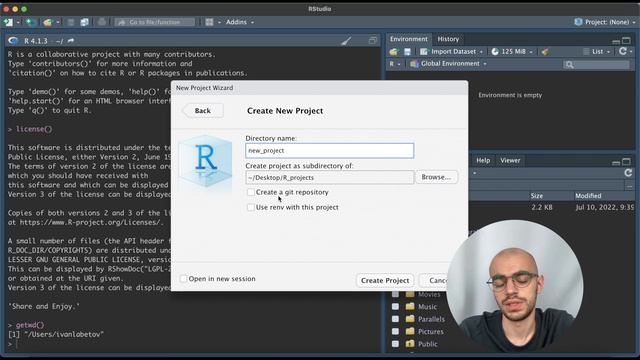The height and width of the screenshot is (360, 640).
Task: Click the Pictures folder name
Action: 431,331
